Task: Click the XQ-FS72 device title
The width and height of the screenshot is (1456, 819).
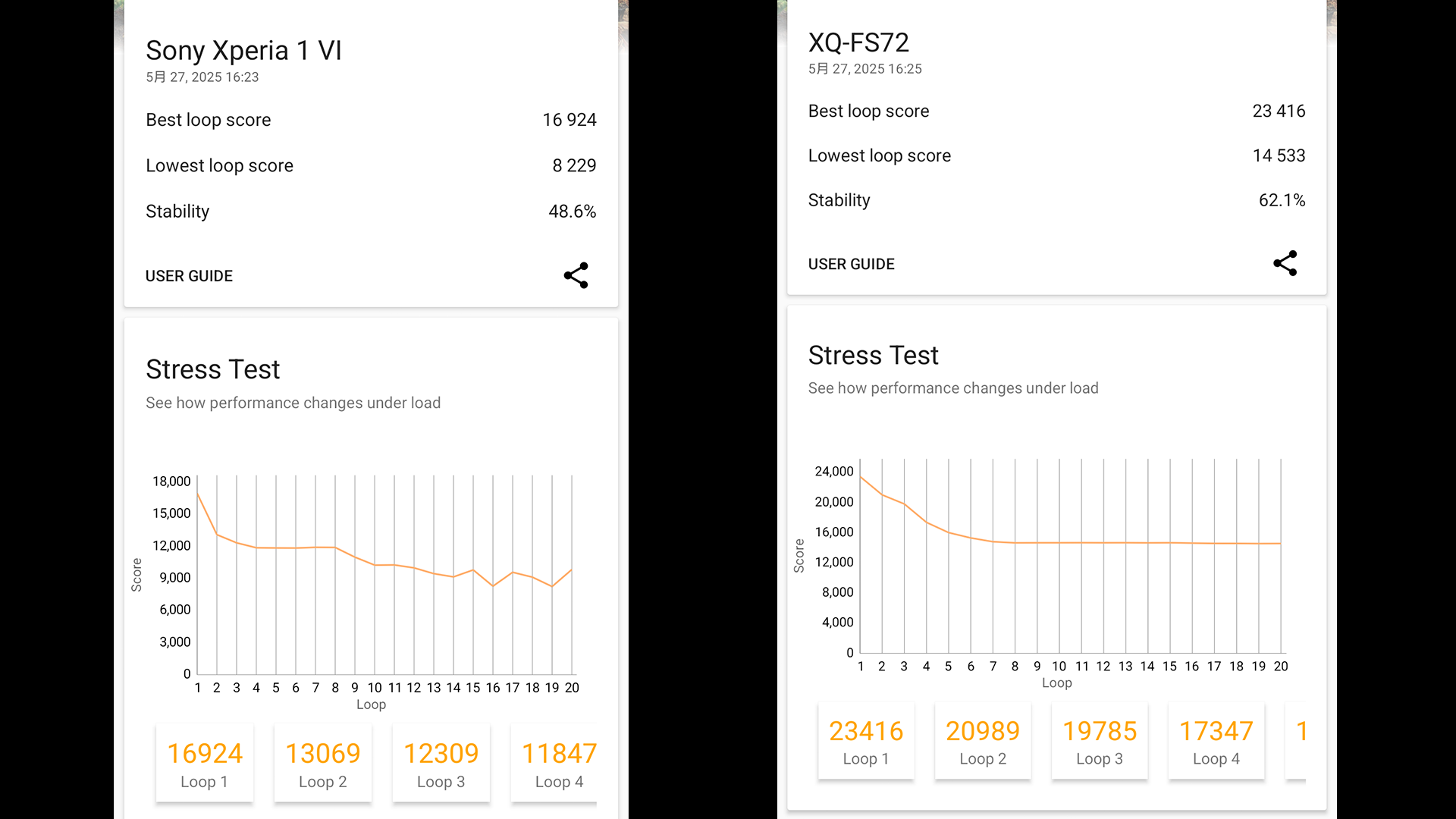Action: [858, 42]
